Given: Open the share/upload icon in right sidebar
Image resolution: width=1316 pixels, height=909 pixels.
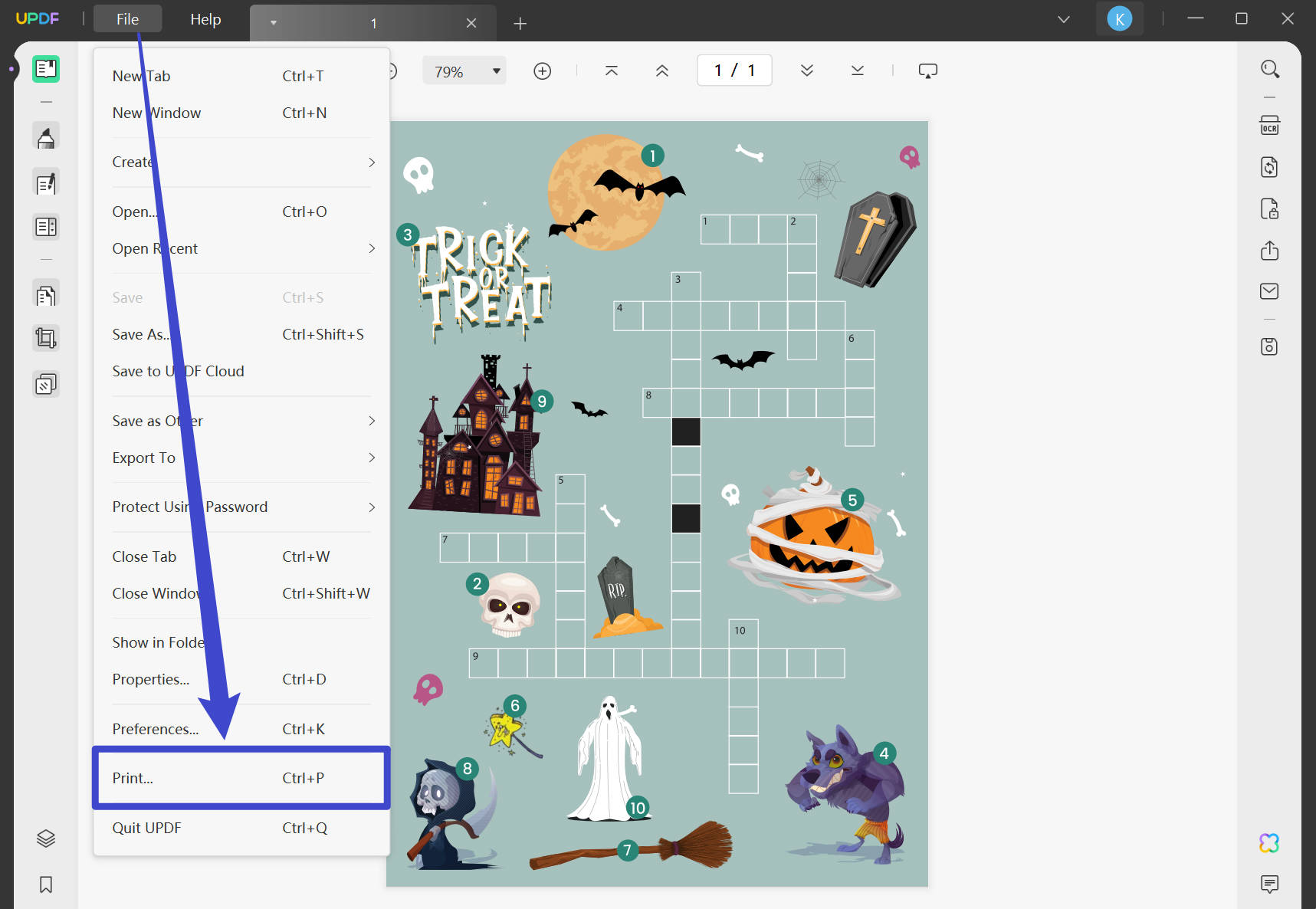Looking at the screenshot, I should point(1269,250).
